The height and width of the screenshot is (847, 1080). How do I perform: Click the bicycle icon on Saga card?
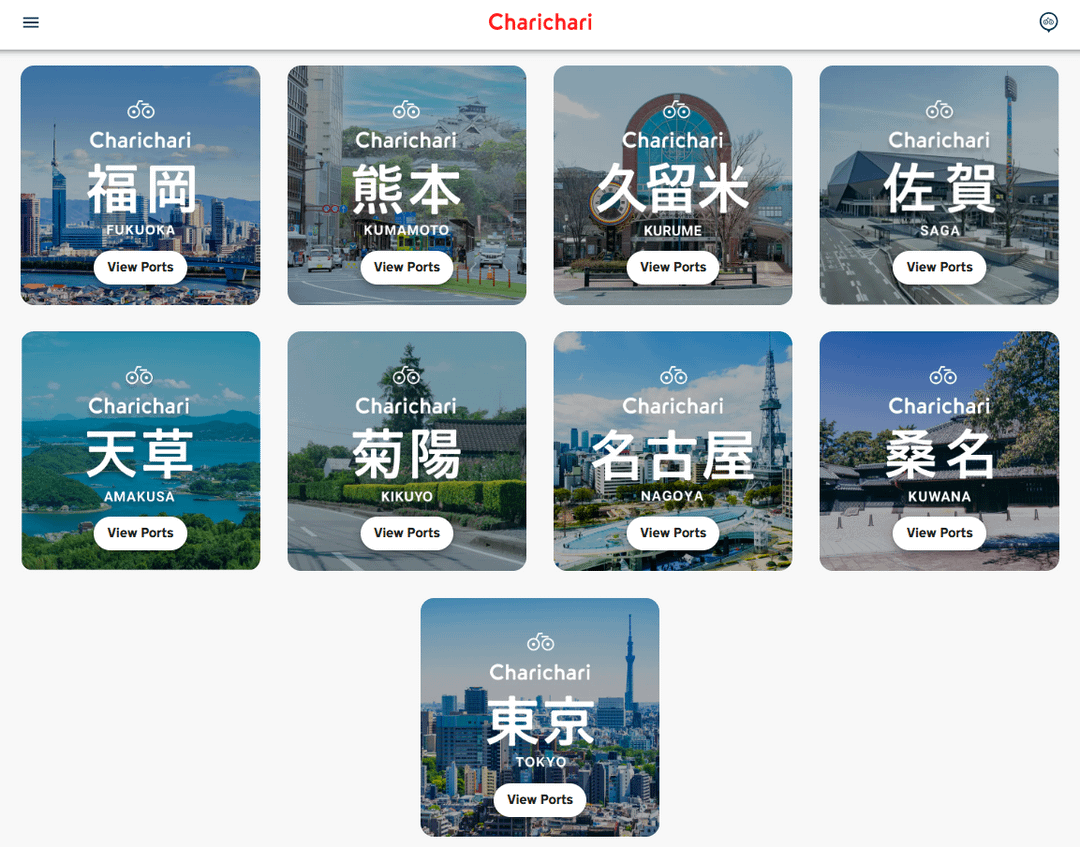pyautogui.click(x=939, y=109)
